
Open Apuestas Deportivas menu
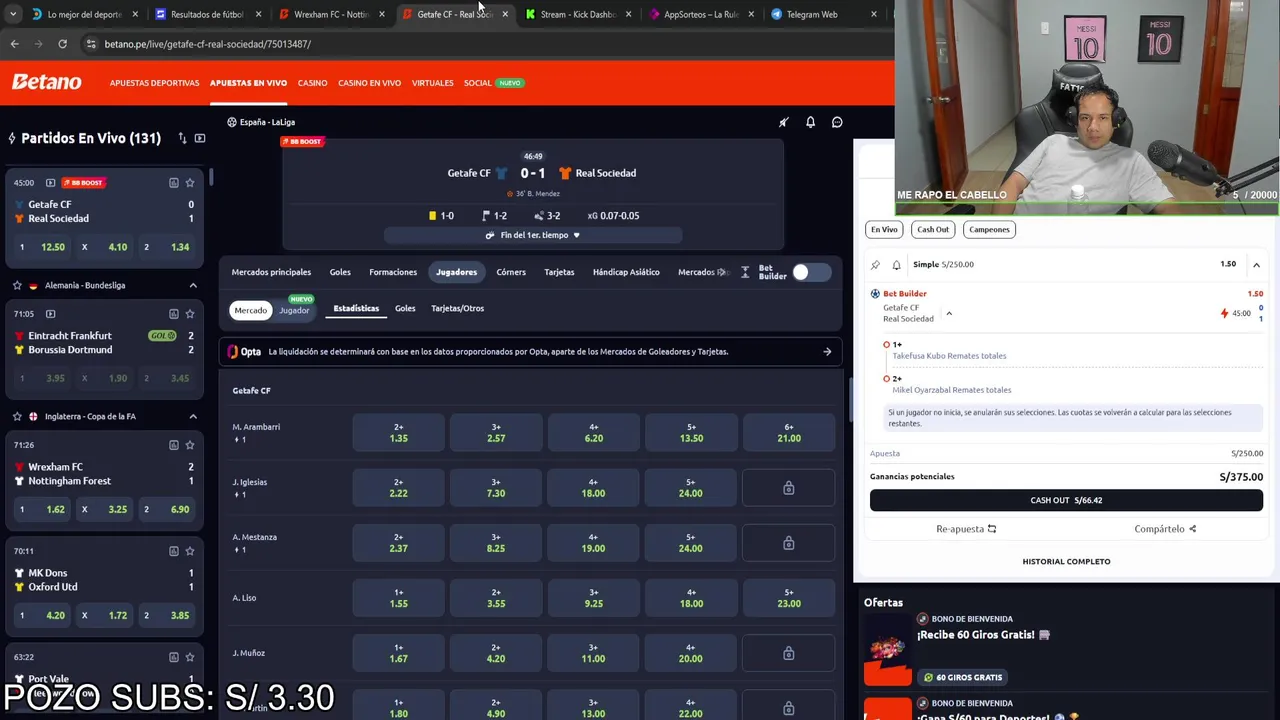click(154, 83)
